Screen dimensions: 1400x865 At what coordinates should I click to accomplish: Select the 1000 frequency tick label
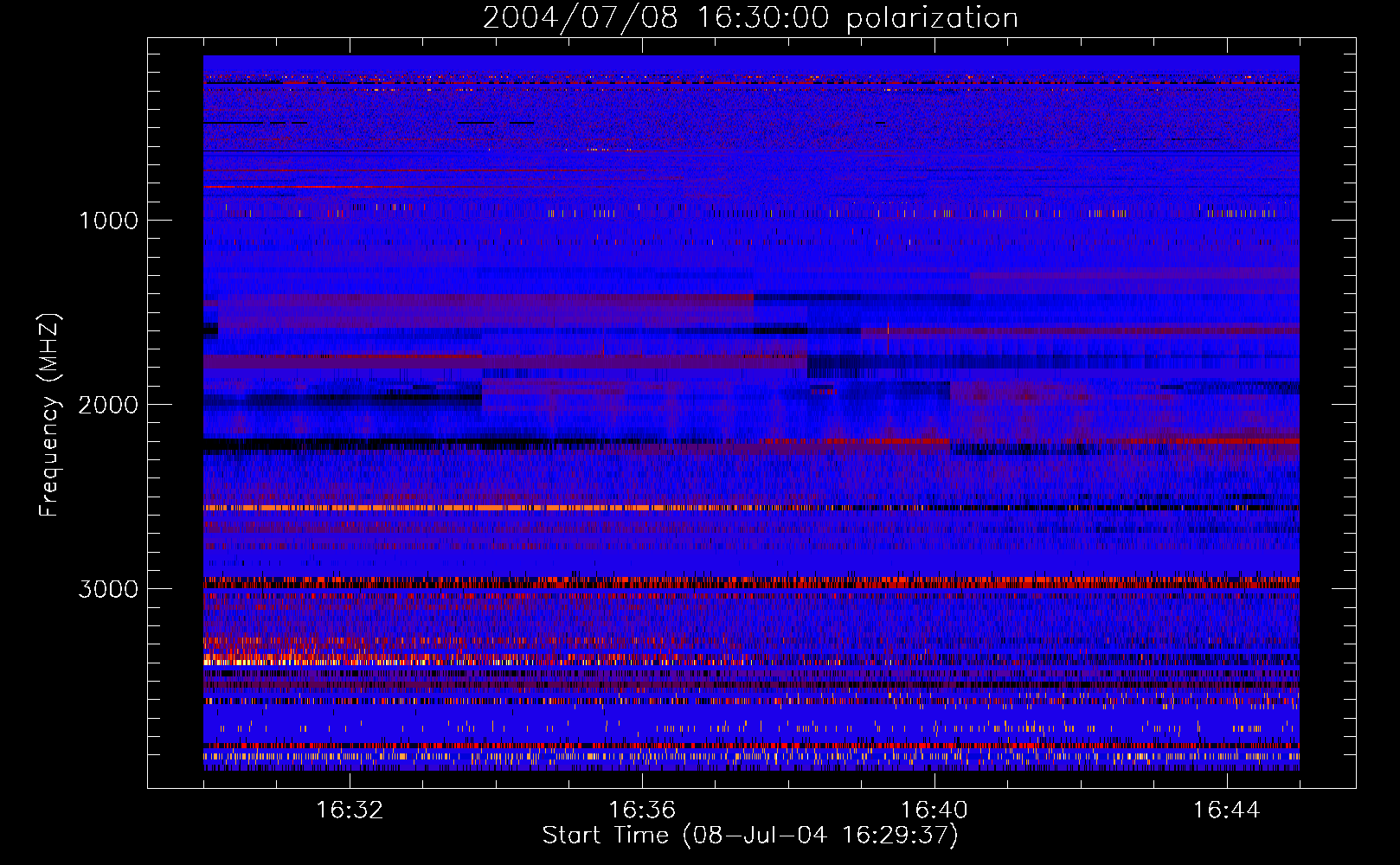(109, 221)
